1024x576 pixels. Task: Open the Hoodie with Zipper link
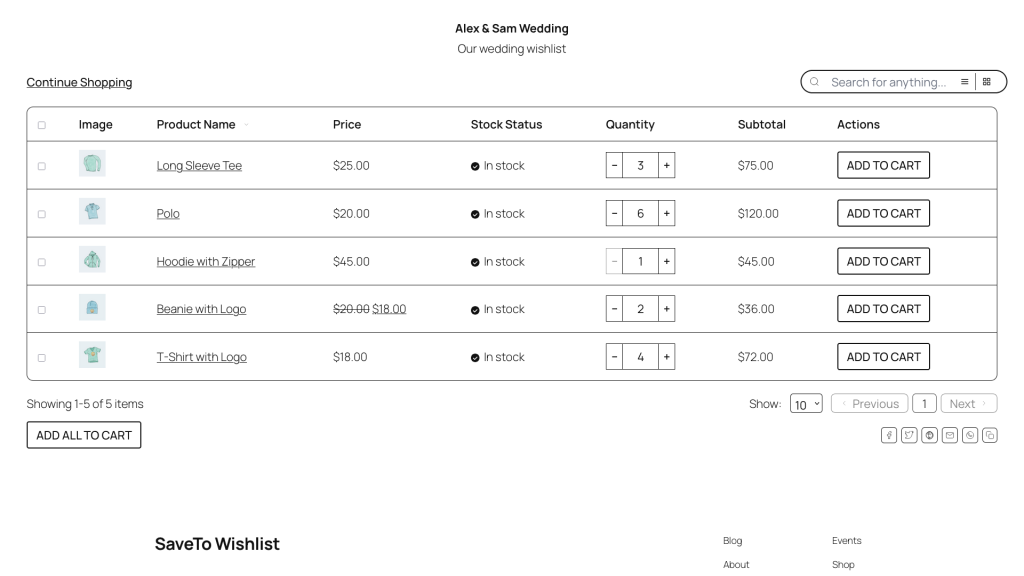[206, 261]
